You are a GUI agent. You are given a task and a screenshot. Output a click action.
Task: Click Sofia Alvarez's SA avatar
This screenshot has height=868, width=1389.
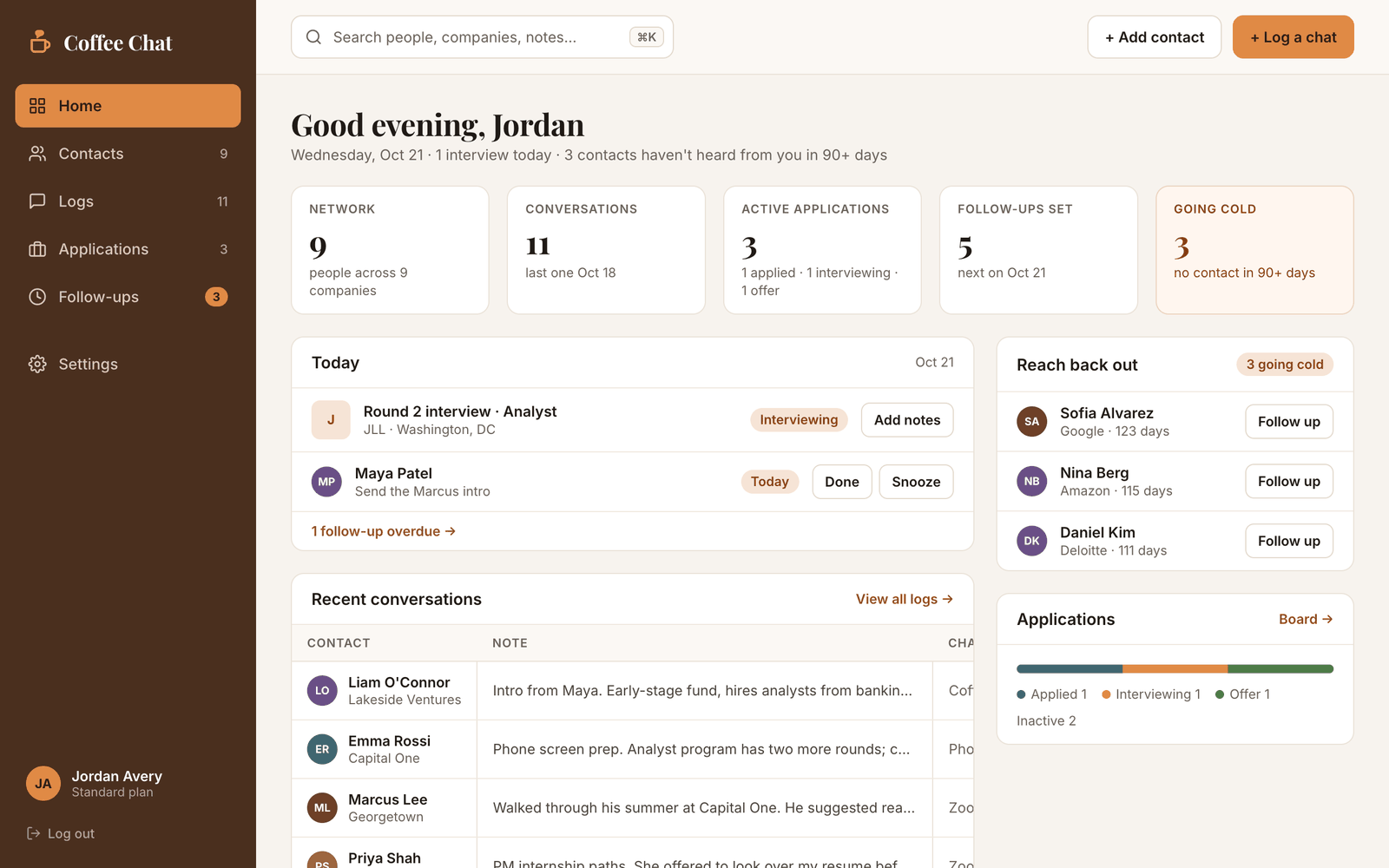click(1031, 422)
